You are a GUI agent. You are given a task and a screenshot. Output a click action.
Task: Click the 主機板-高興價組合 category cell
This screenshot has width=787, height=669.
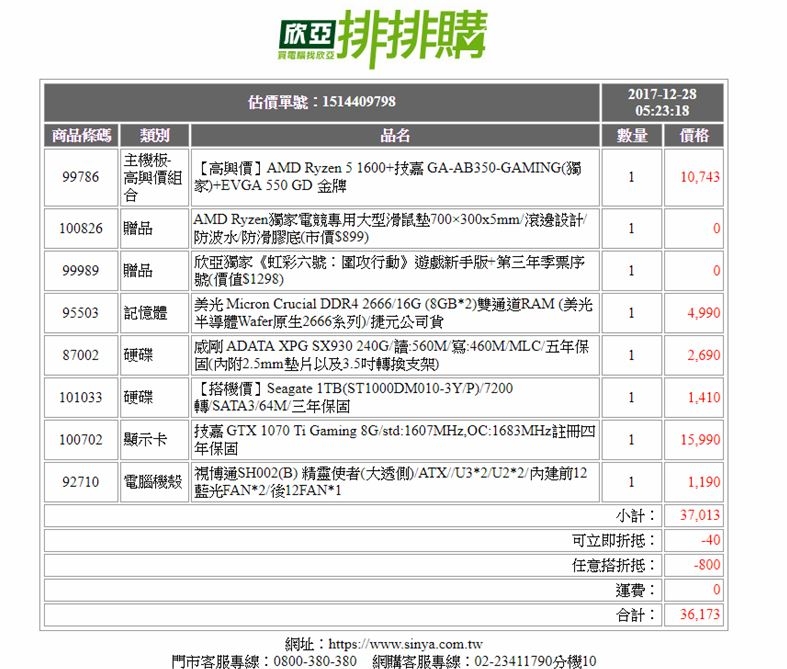155,177
